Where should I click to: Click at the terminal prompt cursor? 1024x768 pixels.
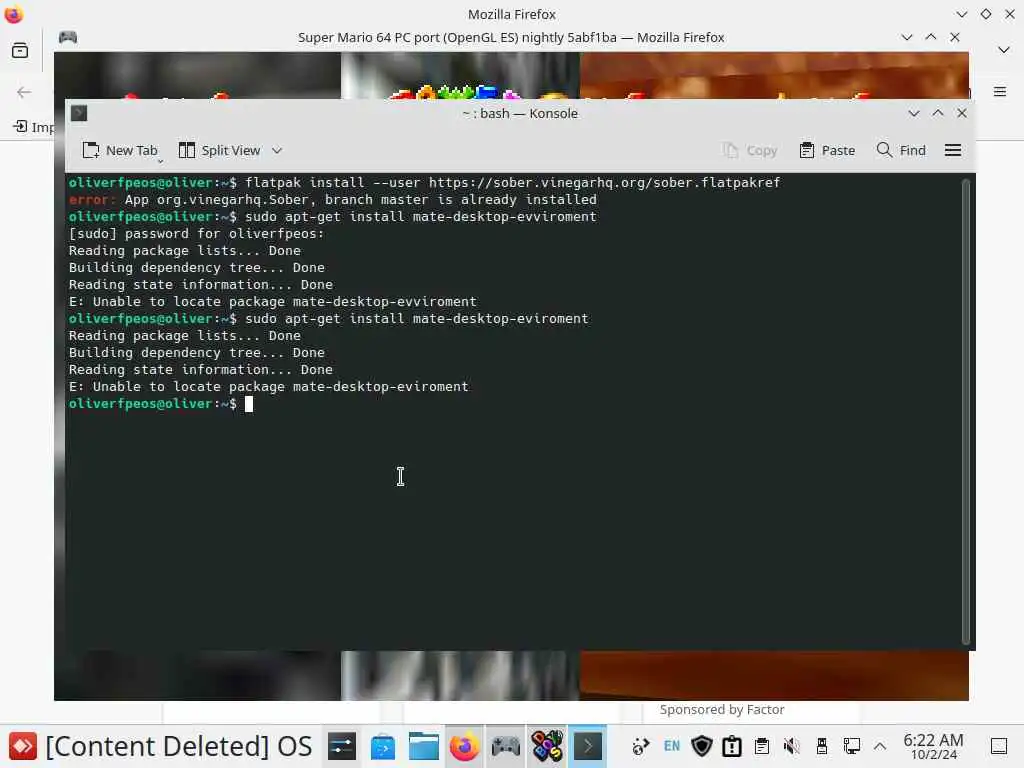[x=249, y=404]
